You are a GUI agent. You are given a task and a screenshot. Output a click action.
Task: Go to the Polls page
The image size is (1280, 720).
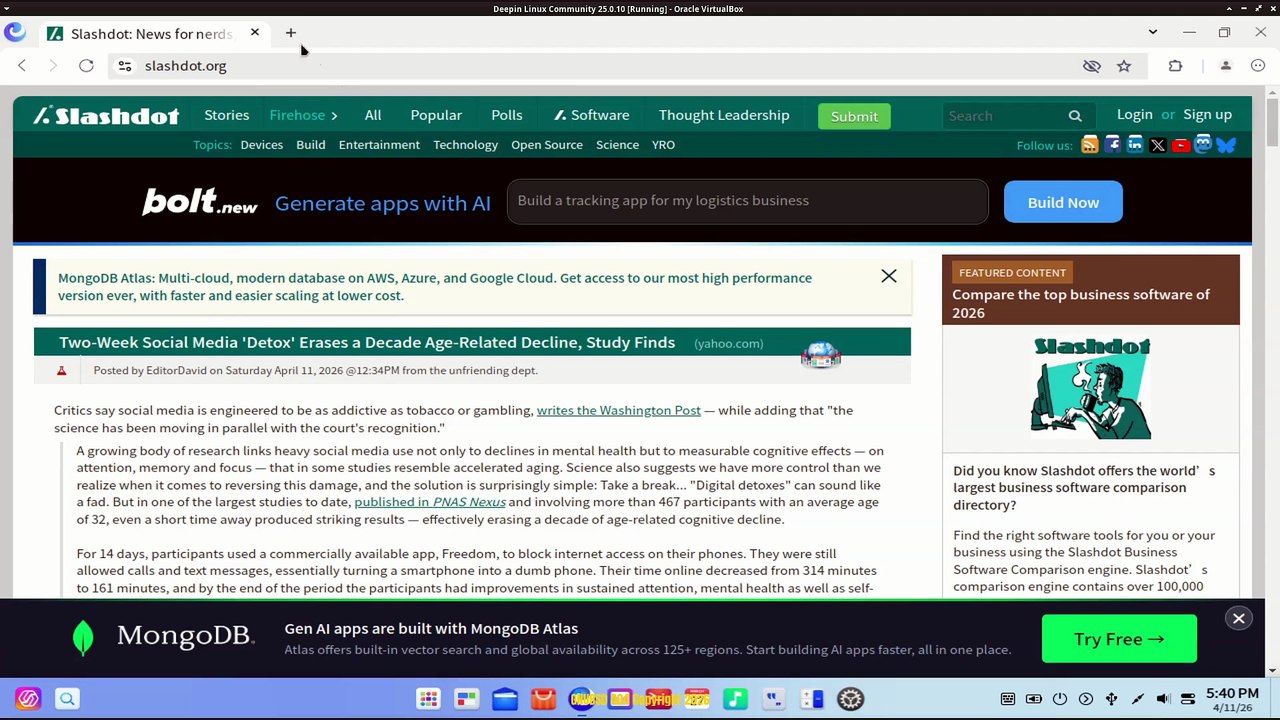pos(507,115)
